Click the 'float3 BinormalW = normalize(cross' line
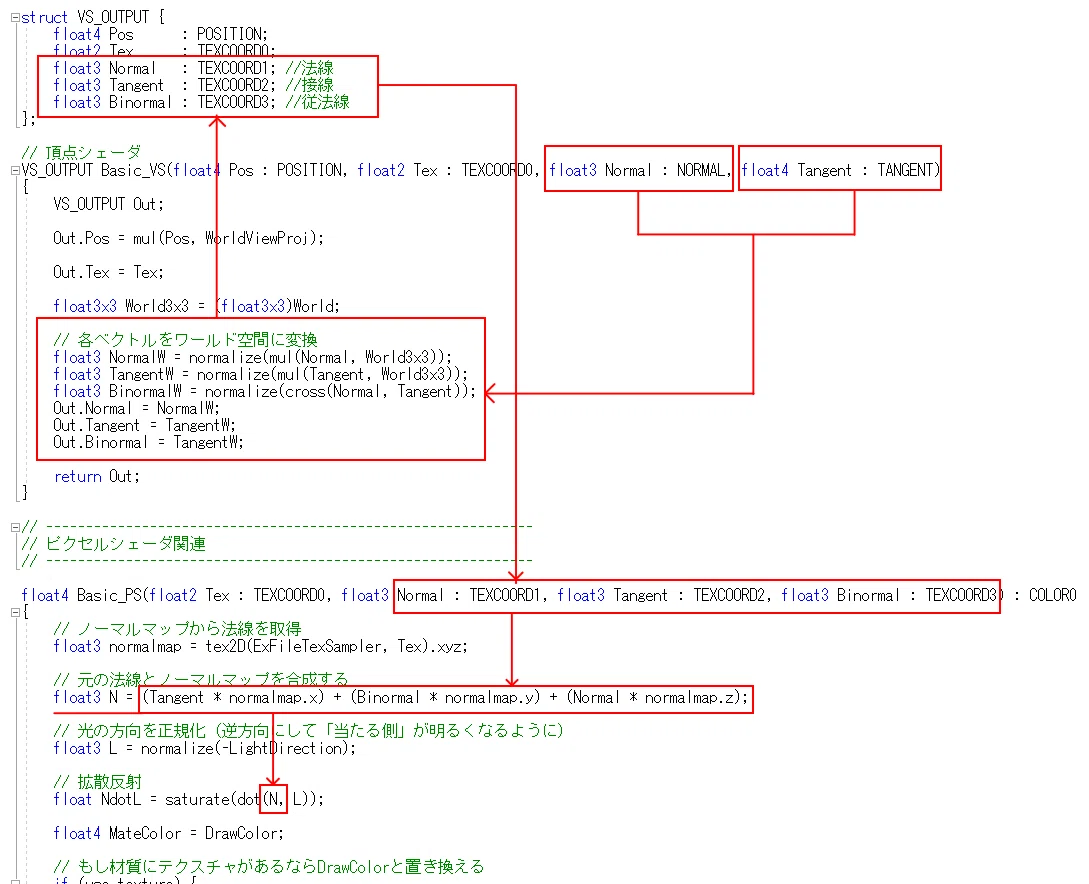This screenshot has width=1089, height=884. click(x=265, y=391)
